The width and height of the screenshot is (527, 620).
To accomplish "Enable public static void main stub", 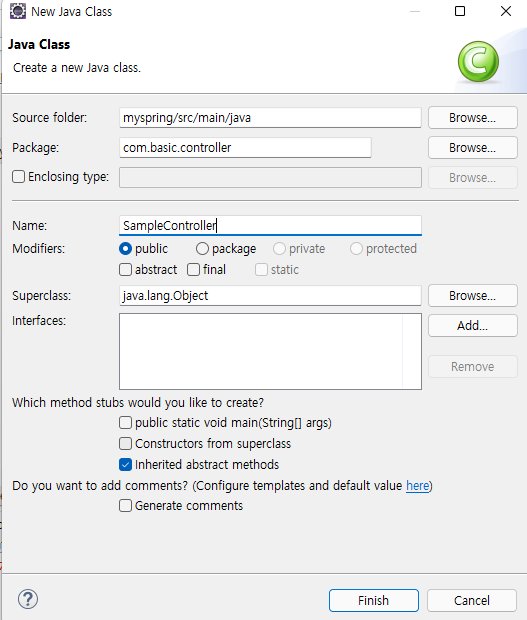I will (125, 423).
